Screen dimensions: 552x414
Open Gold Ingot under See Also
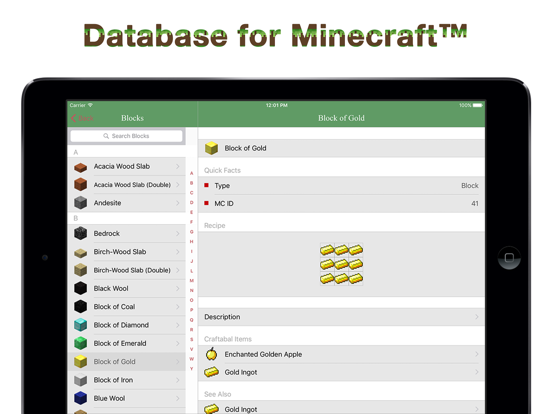(x=341, y=408)
